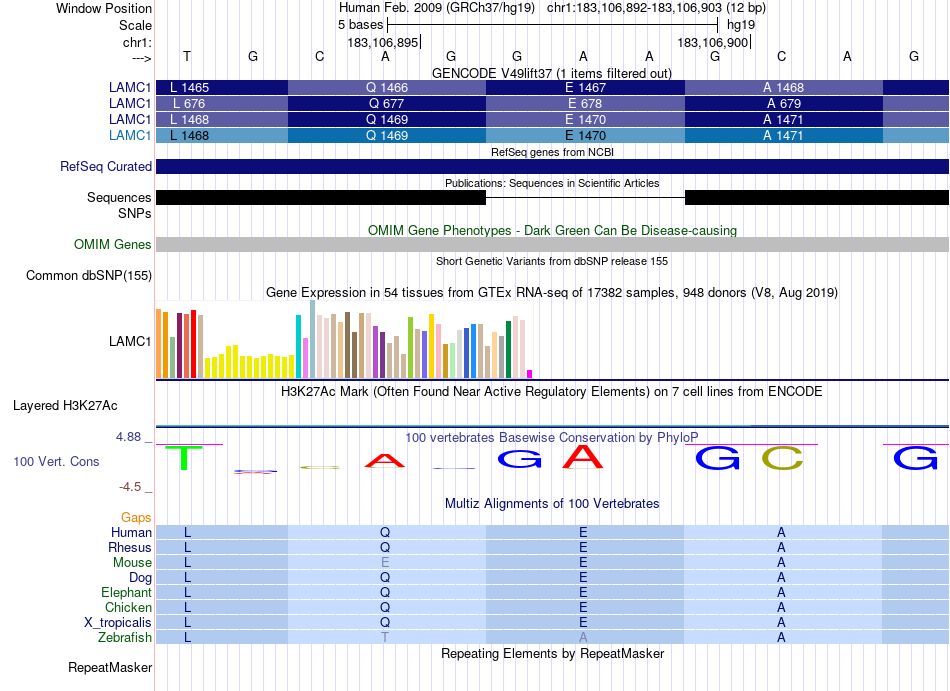Click the dark green bar in GTEx chart
This screenshot has height=691, width=950.
508,349
